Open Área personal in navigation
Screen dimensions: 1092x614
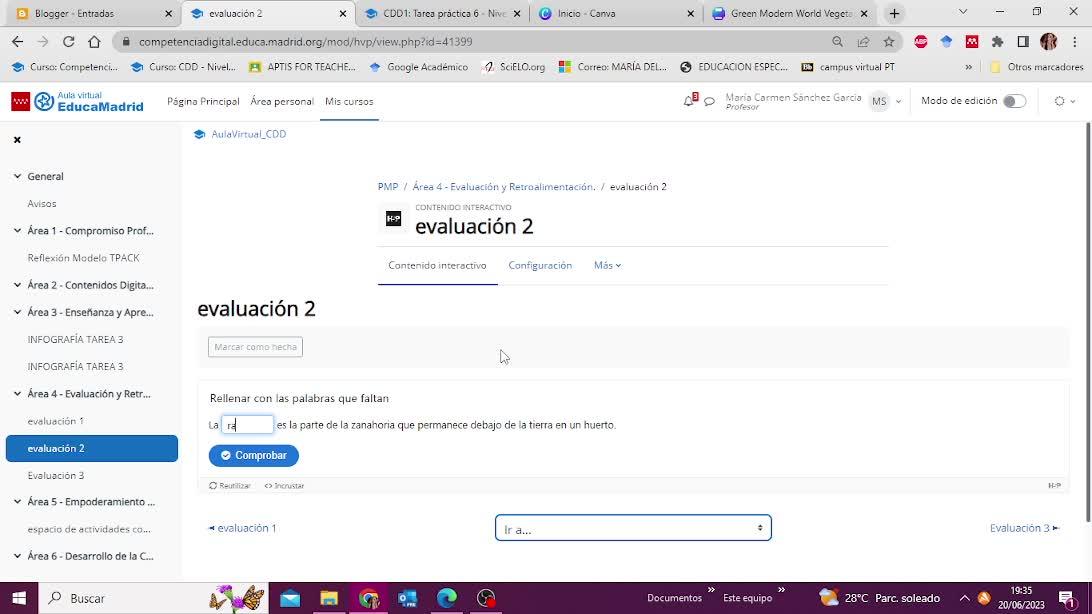pos(282,101)
